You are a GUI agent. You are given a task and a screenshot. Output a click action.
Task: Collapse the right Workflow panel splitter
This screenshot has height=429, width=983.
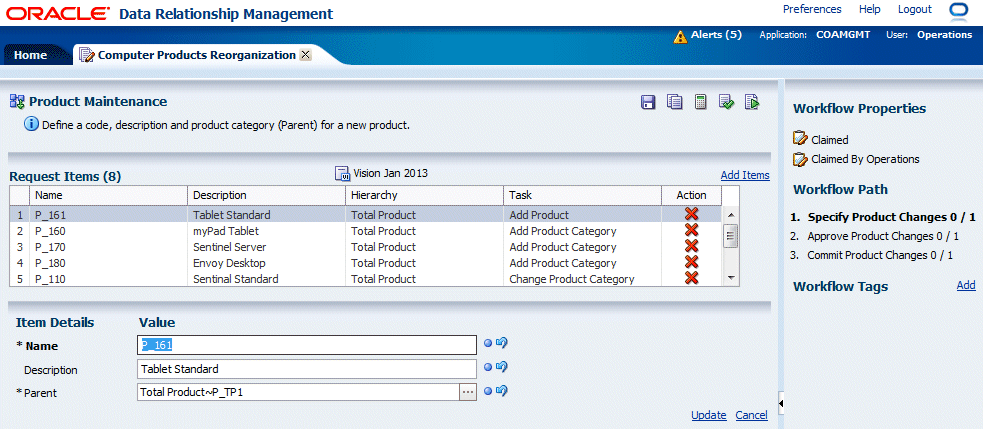(x=780, y=402)
